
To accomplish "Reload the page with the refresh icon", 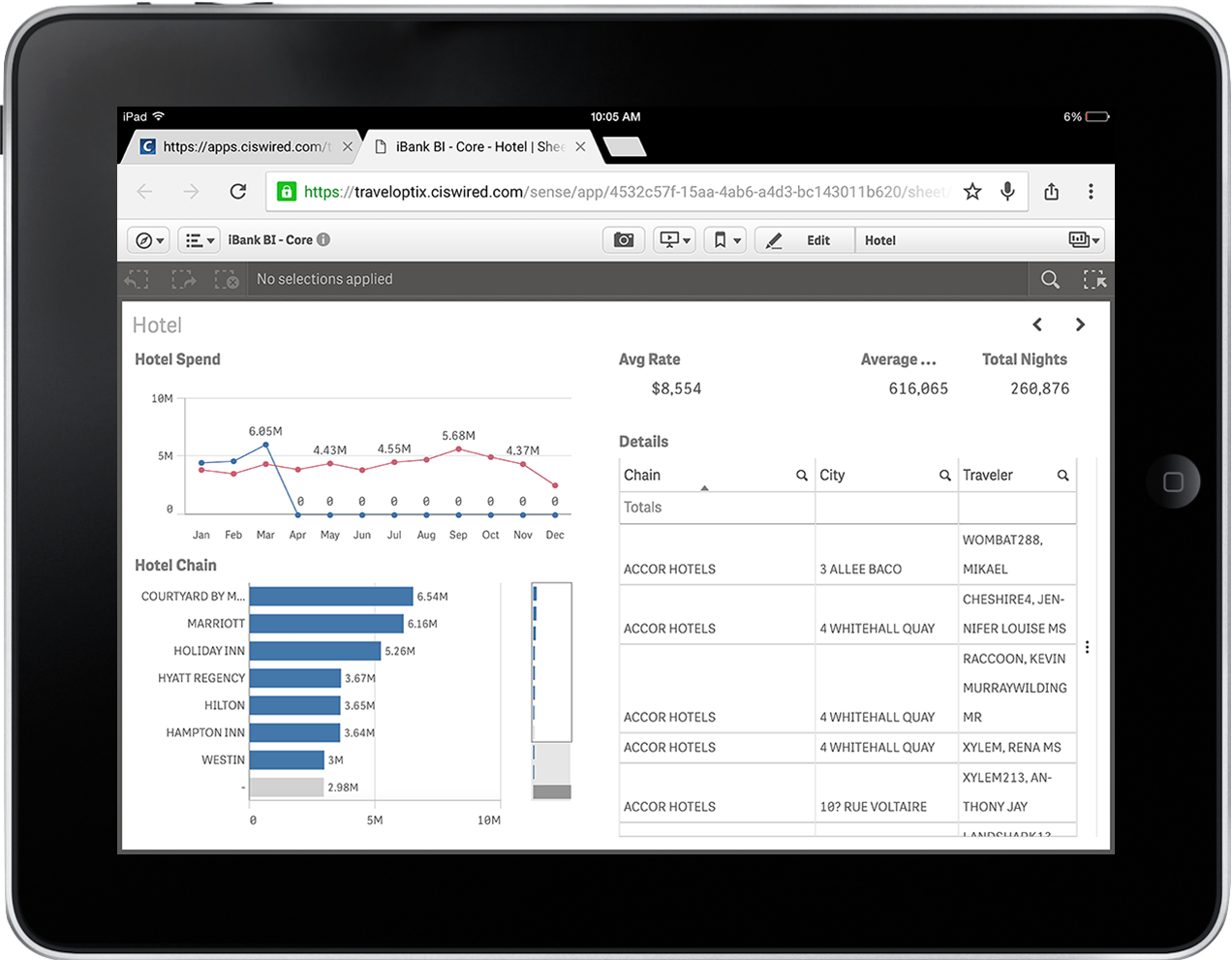I will point(238,192).
